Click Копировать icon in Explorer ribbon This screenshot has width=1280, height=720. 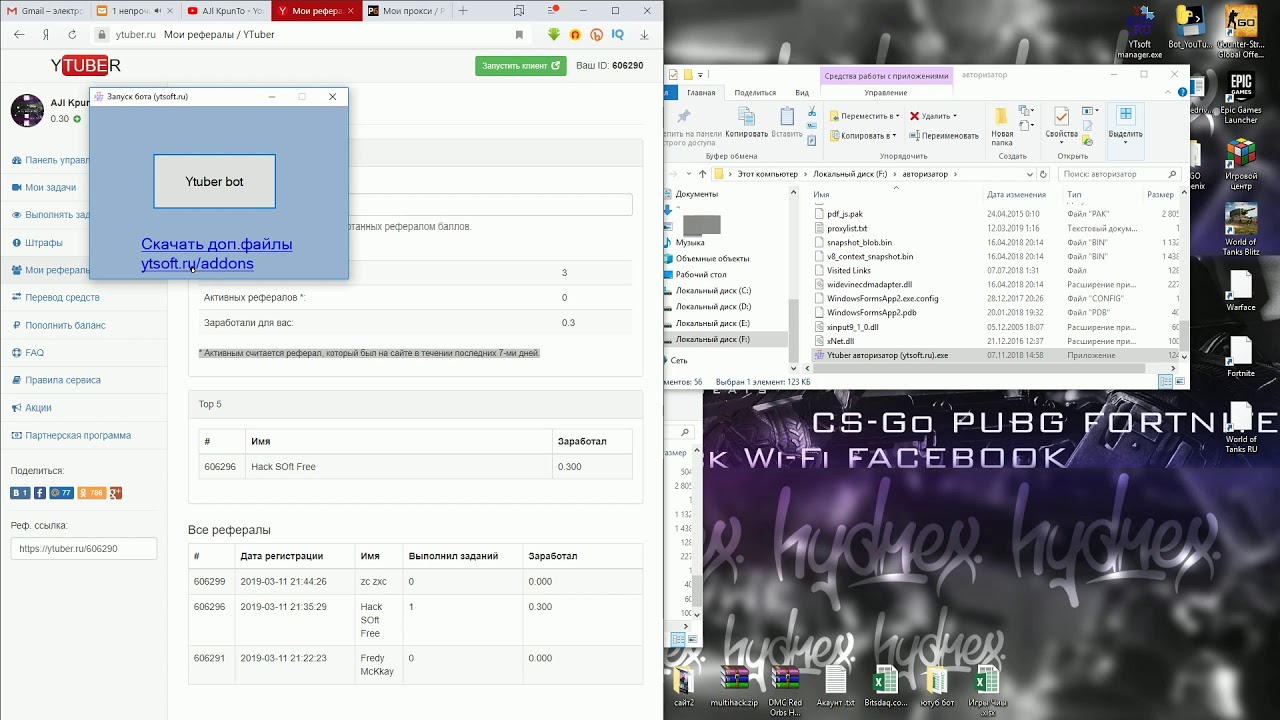pos(746,122)
